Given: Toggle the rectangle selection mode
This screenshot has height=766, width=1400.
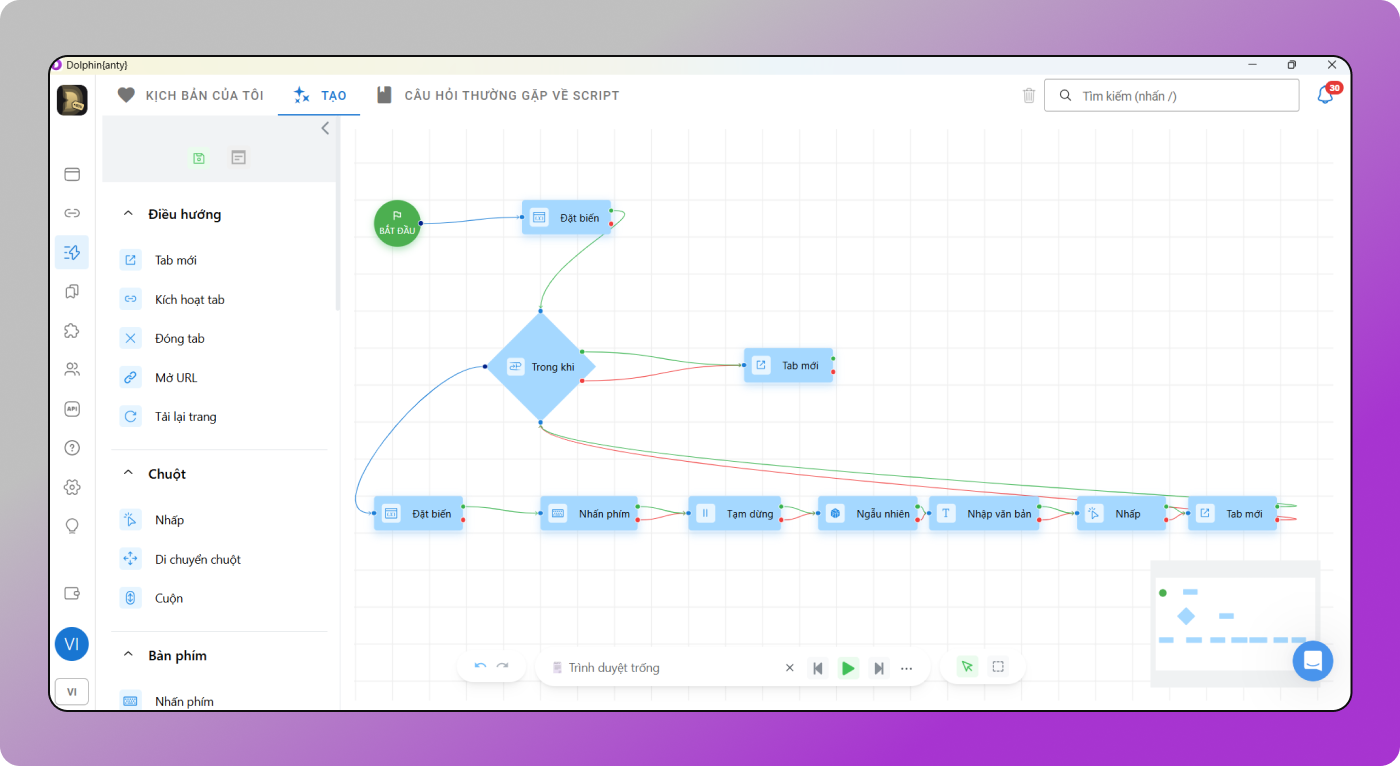Looking at the screenshot, I should pos(998,667).
